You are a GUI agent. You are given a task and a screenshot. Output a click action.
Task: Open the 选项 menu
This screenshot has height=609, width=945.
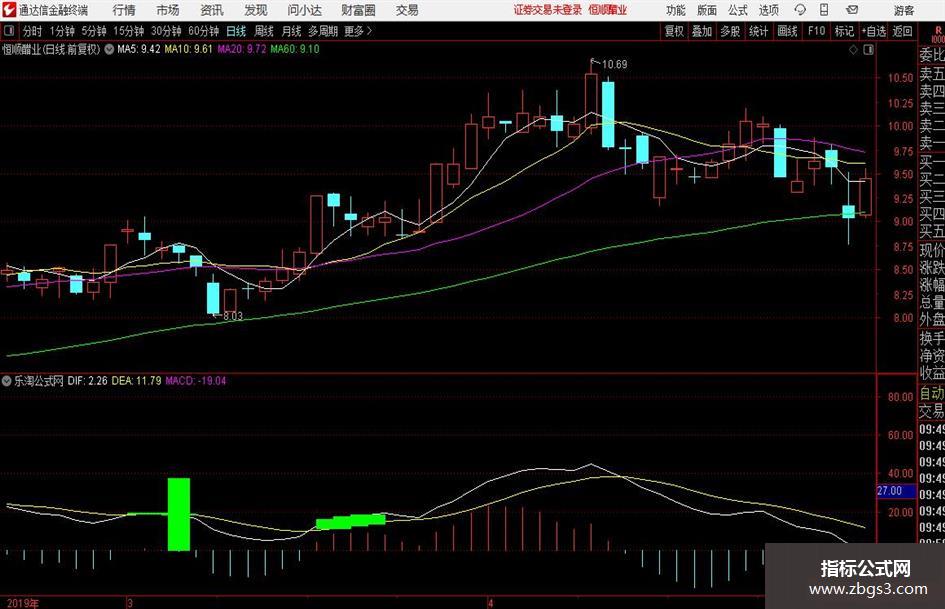tap(768, 10)
